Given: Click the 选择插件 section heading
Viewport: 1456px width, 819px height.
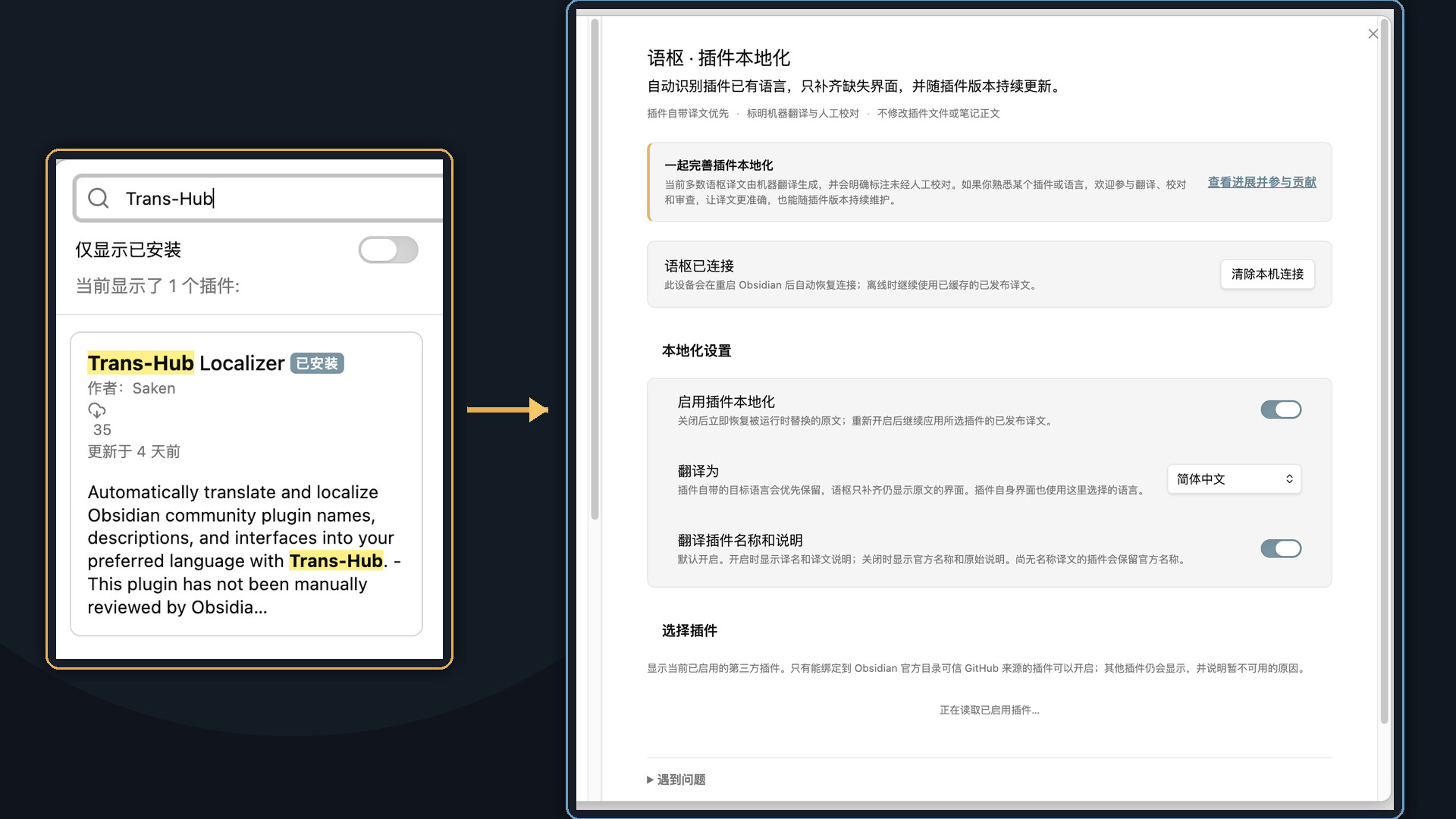Looking at the screenshot, I should click(x=689, y=630).
